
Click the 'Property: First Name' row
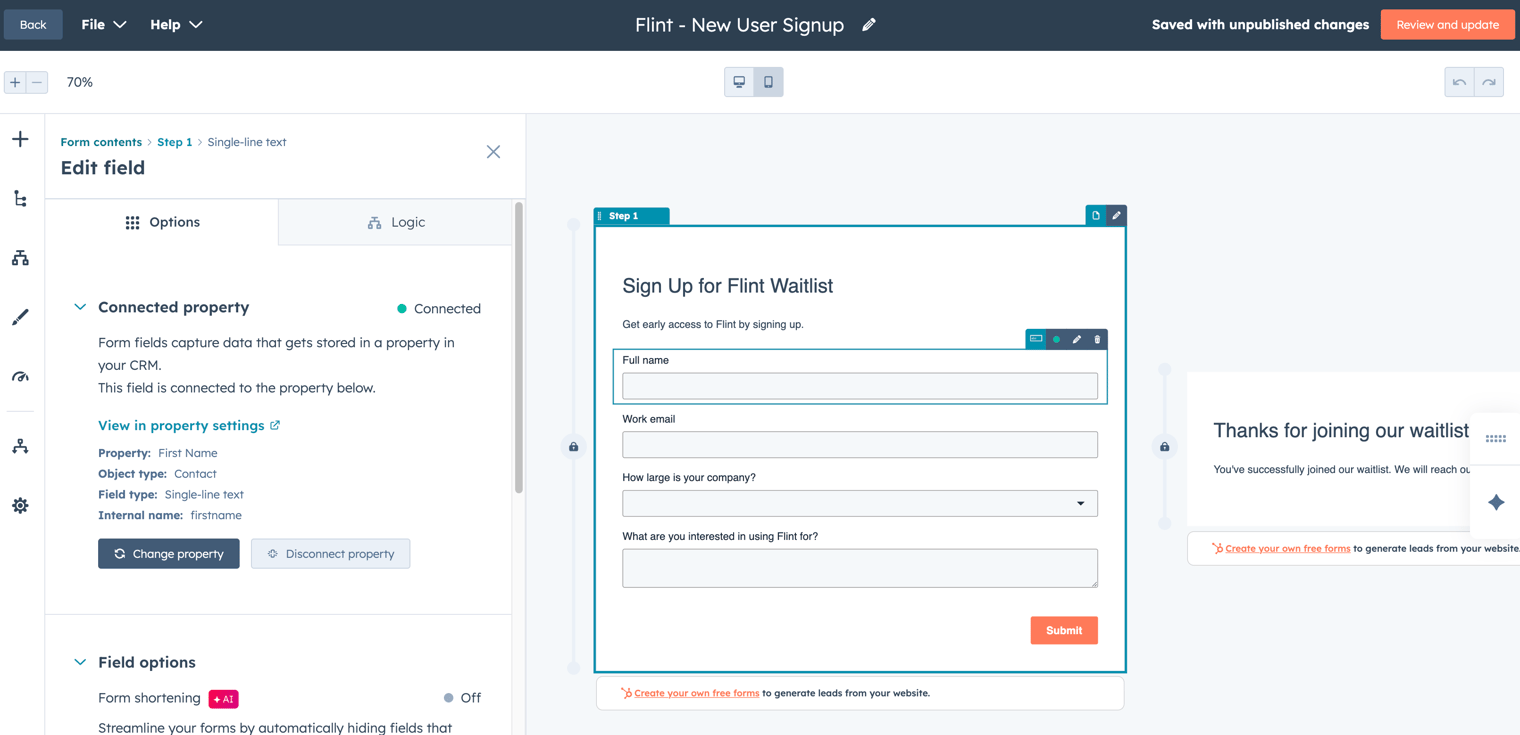point(158,453)
